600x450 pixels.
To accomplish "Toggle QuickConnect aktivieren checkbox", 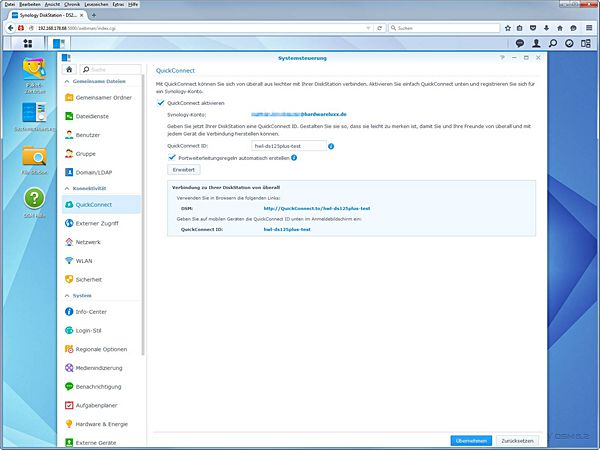I will [x=161, y=103].
